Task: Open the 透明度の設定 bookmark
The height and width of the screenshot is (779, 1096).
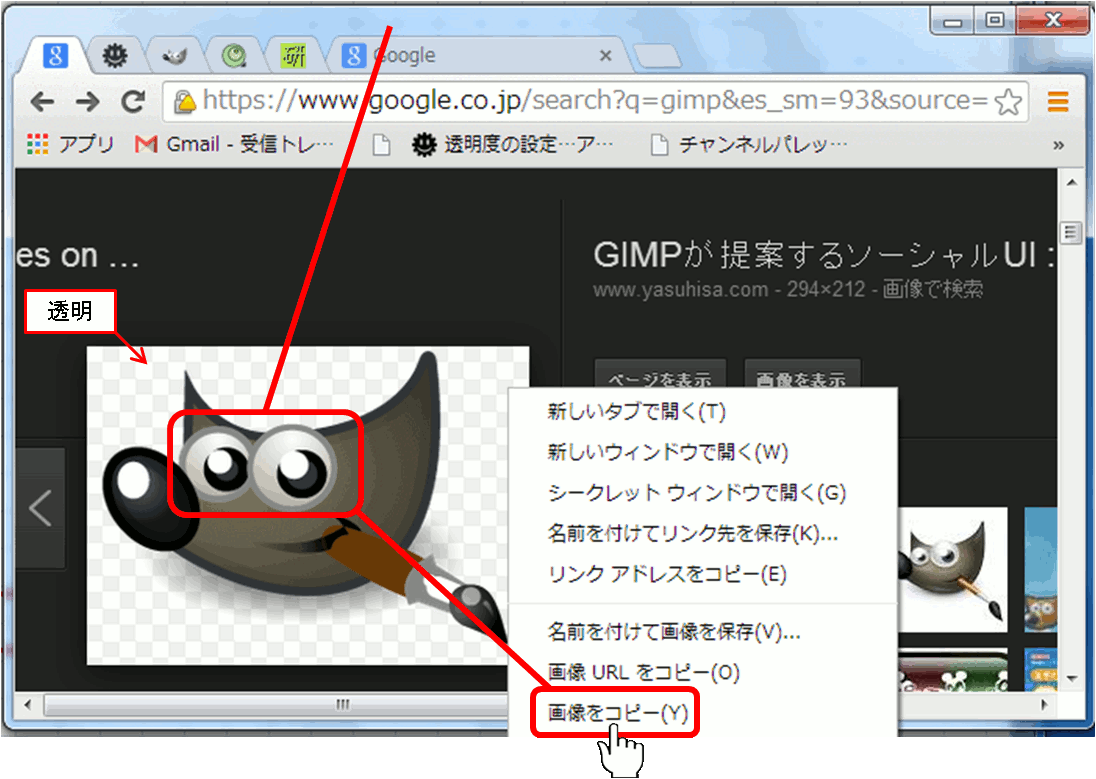Action: point(516,145)
